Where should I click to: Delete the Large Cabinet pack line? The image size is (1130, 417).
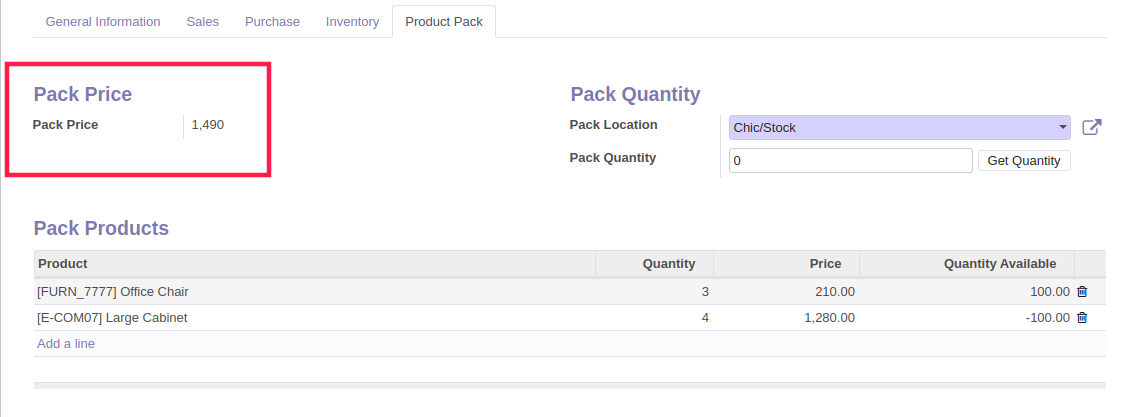click(x=1082, y=318)
